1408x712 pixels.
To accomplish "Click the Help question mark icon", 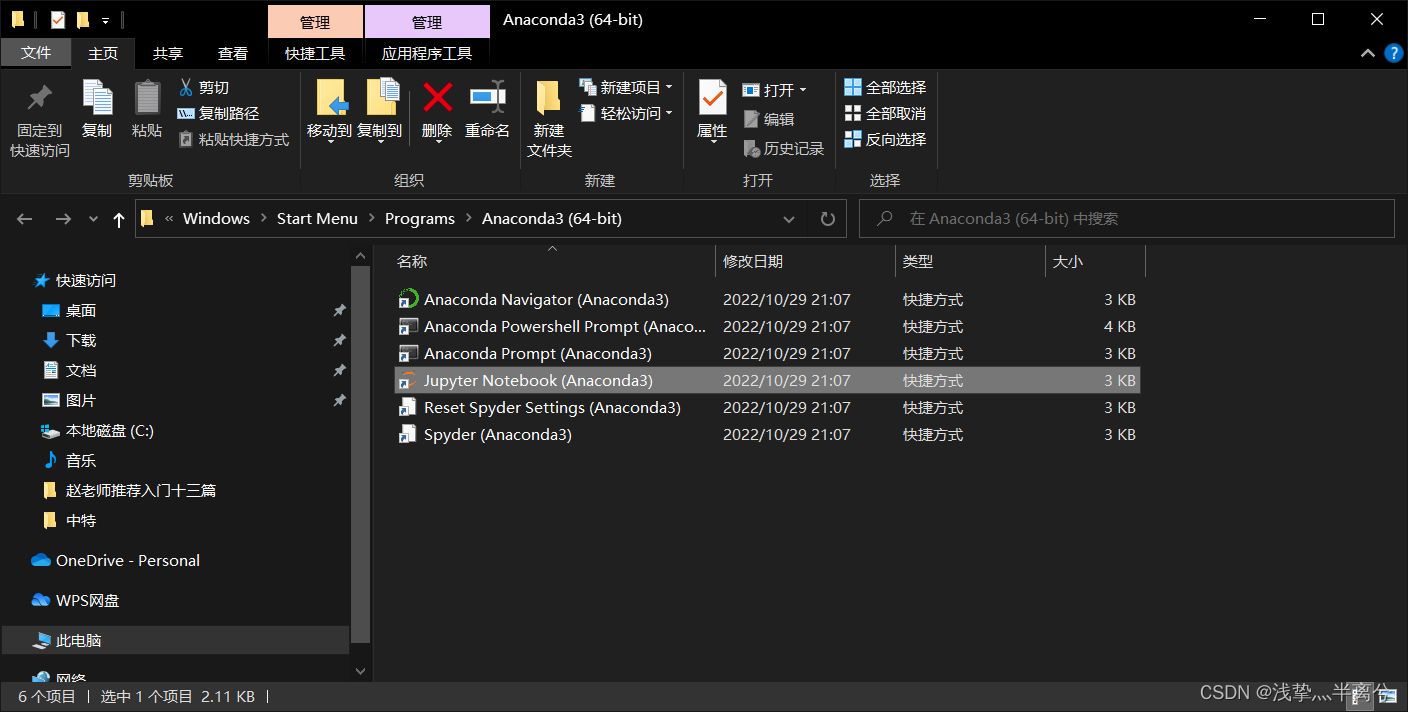I will 1394,53.
